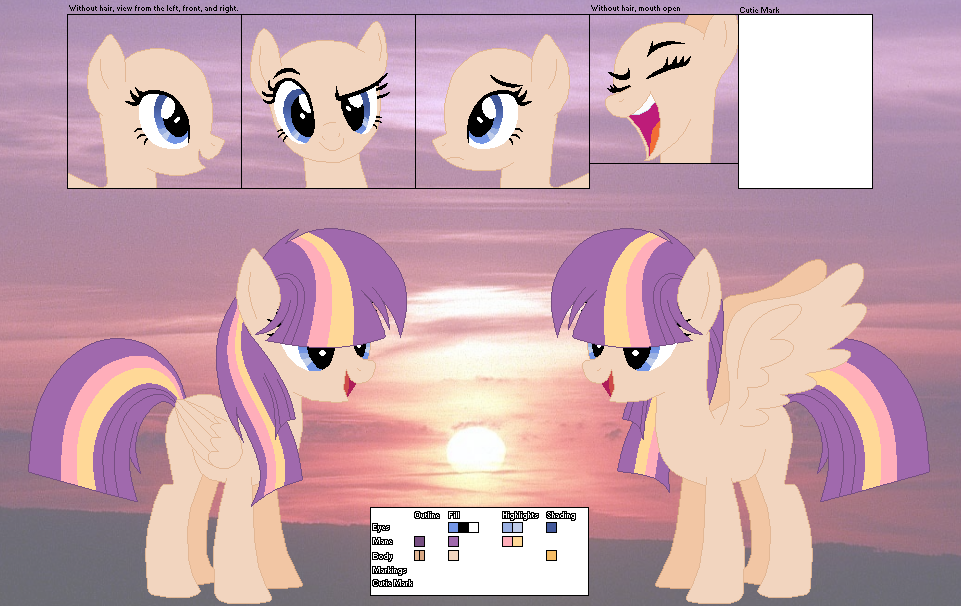Image resolution: width=961 pixels, height=606 pixels.
Task: Click the "Mane" row label
Action: tap(382, 542)
